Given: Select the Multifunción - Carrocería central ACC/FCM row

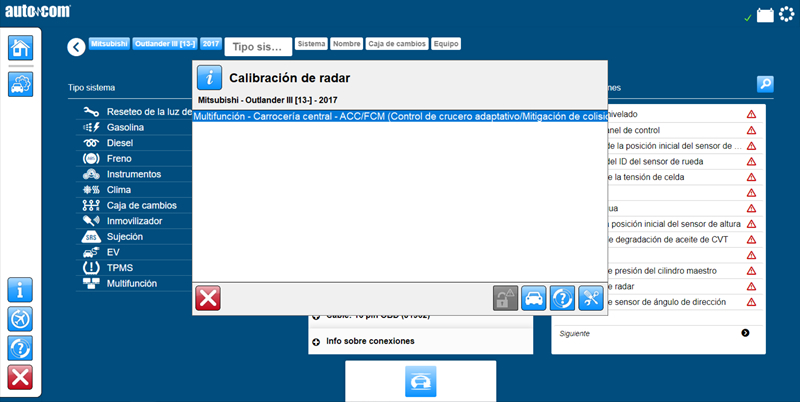Looking at the screenshot, I should pyautogui.click(x=400, y=116).
